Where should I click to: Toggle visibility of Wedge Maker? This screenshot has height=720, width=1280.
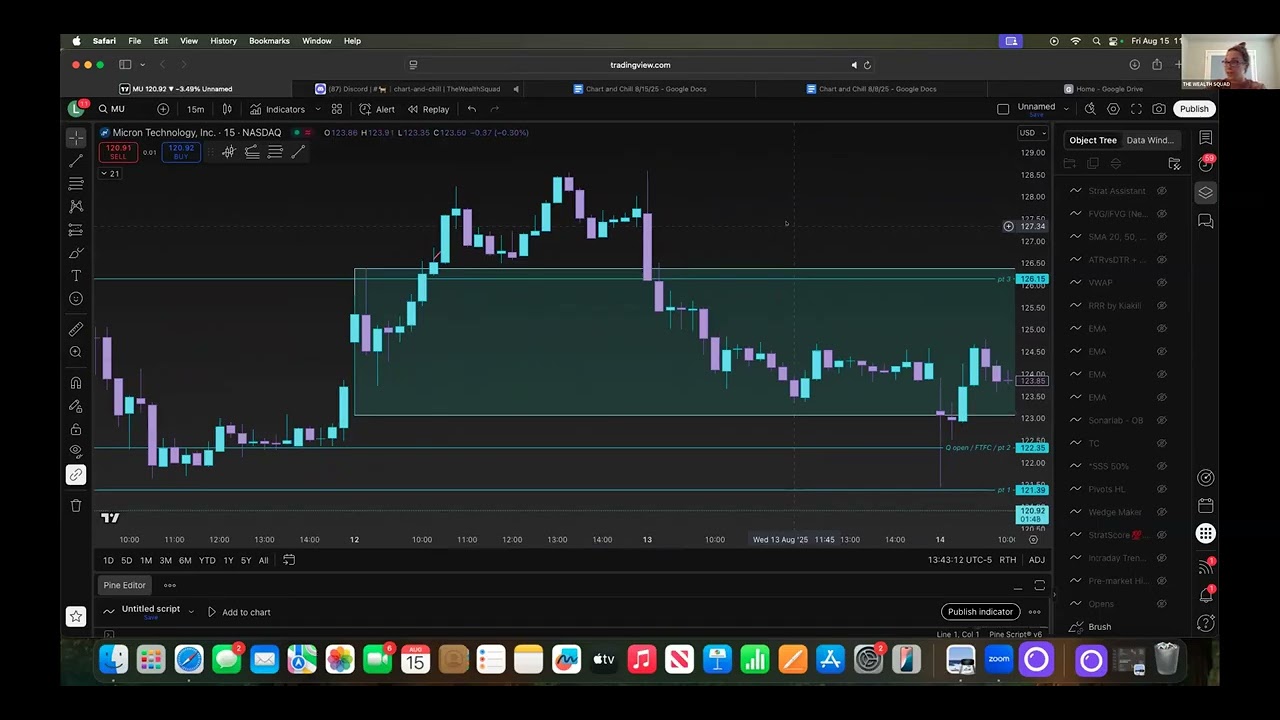pyautogui.click(x=1162, y=512)
